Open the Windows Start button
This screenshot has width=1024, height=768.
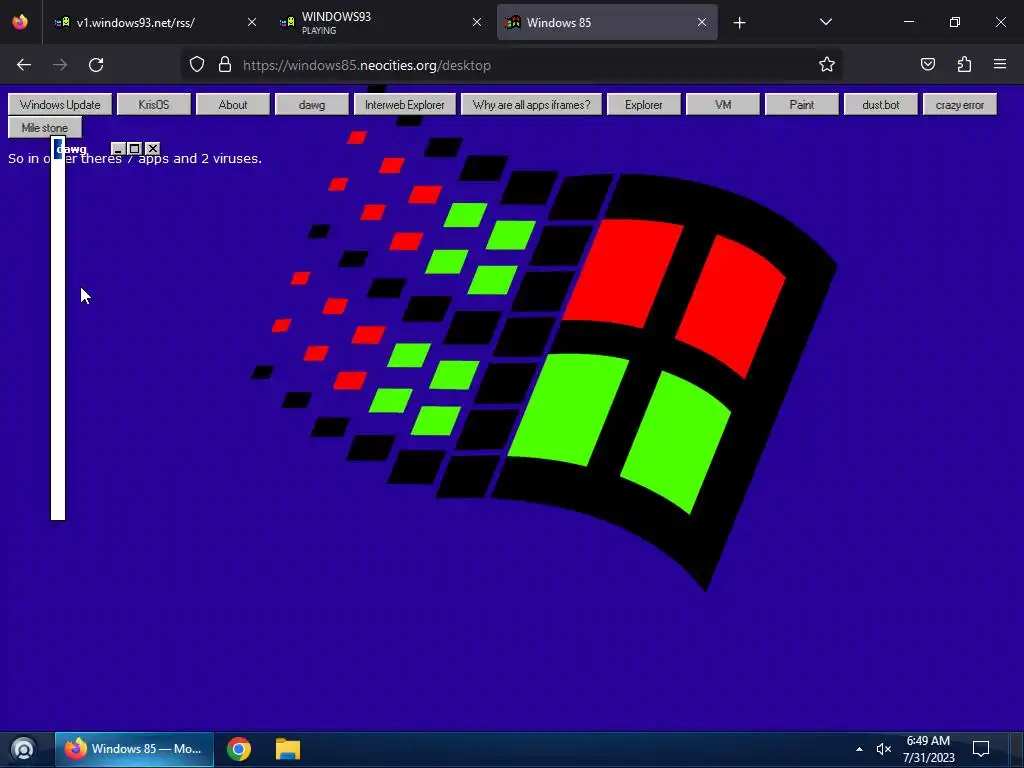(x=24, y=749)
